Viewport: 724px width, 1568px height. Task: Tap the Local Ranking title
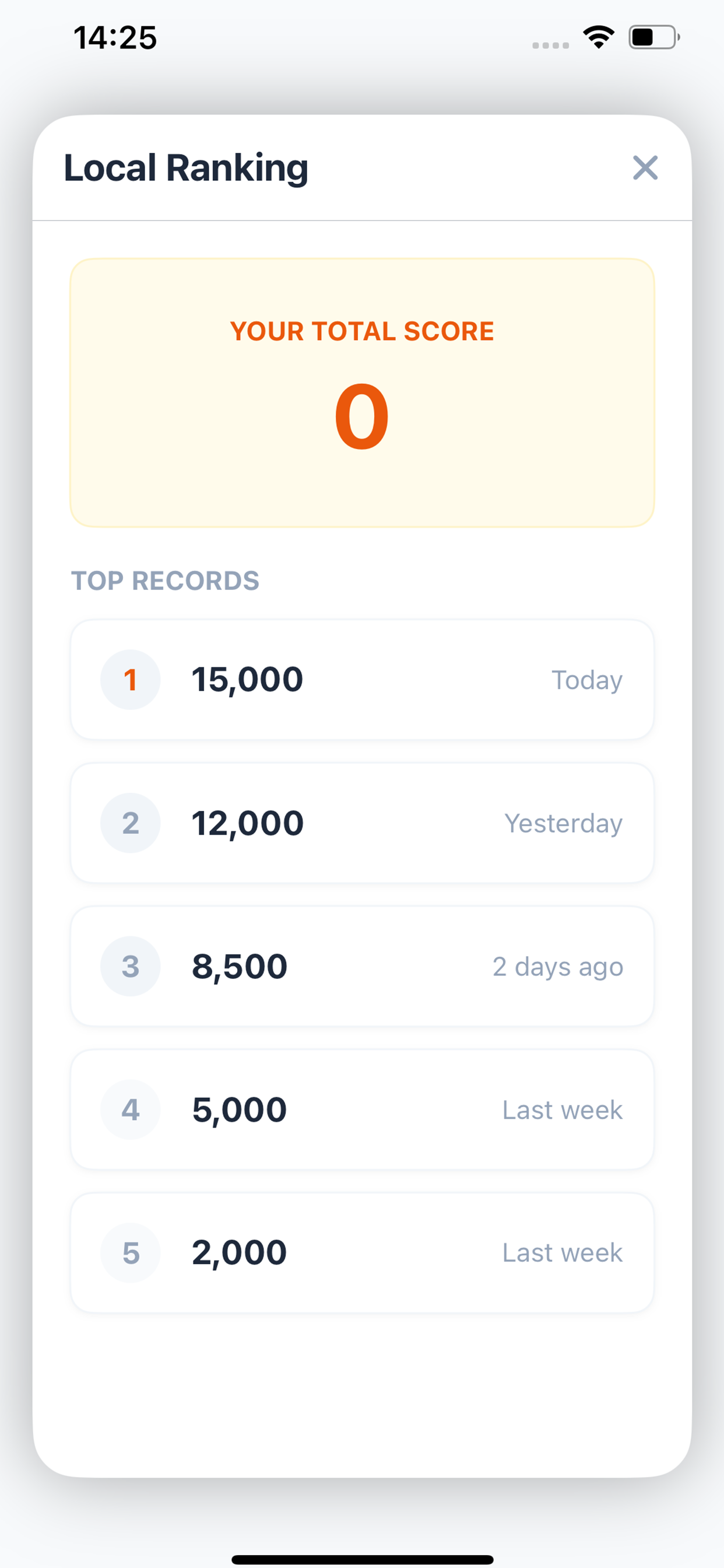[186, 168]
